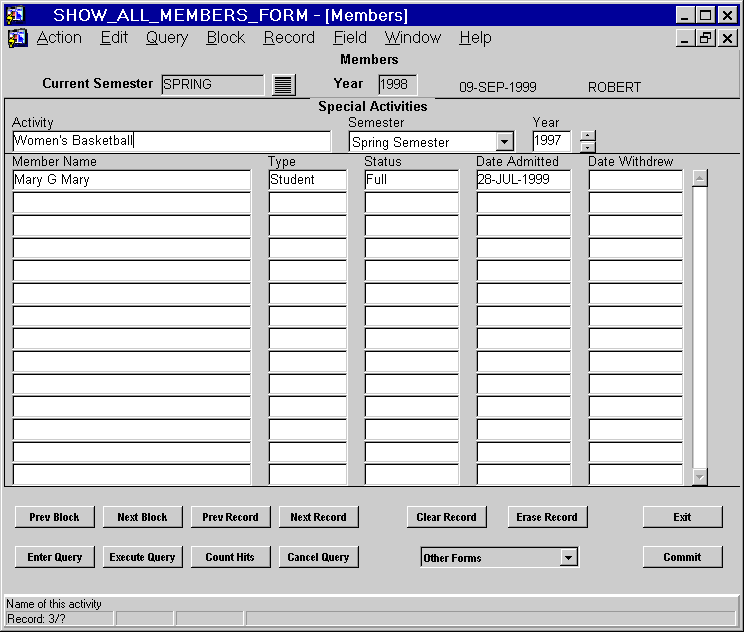The height and width of the screenshot is (632, 744).
Task: Click Cancel Query button
Action: (x=318, y=557)
